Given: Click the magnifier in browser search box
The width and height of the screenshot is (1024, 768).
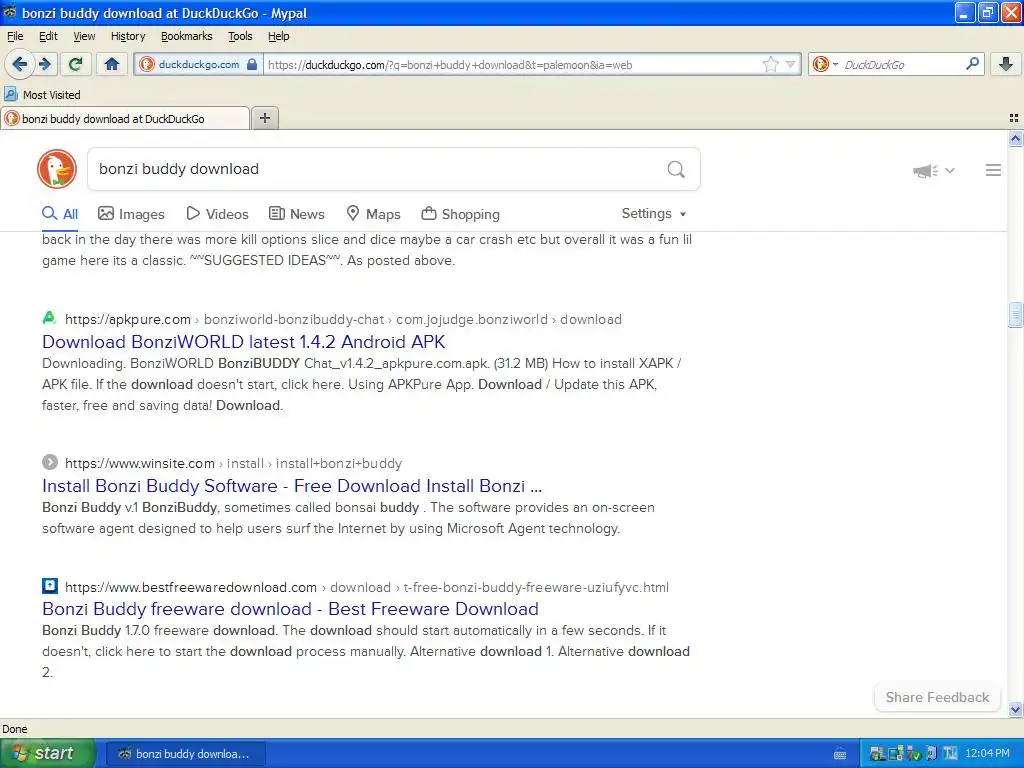Looking at the screenshot, I should click(x=972, y=64).
